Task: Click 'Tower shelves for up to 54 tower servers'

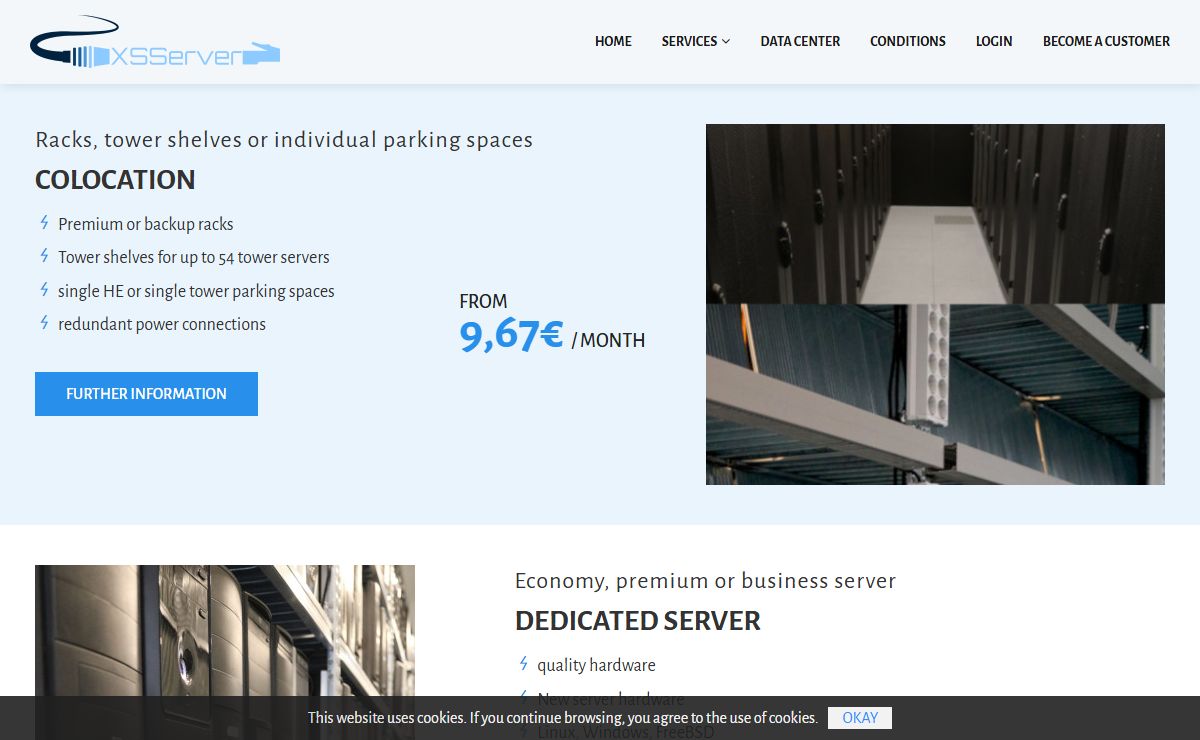Action: 194,257
